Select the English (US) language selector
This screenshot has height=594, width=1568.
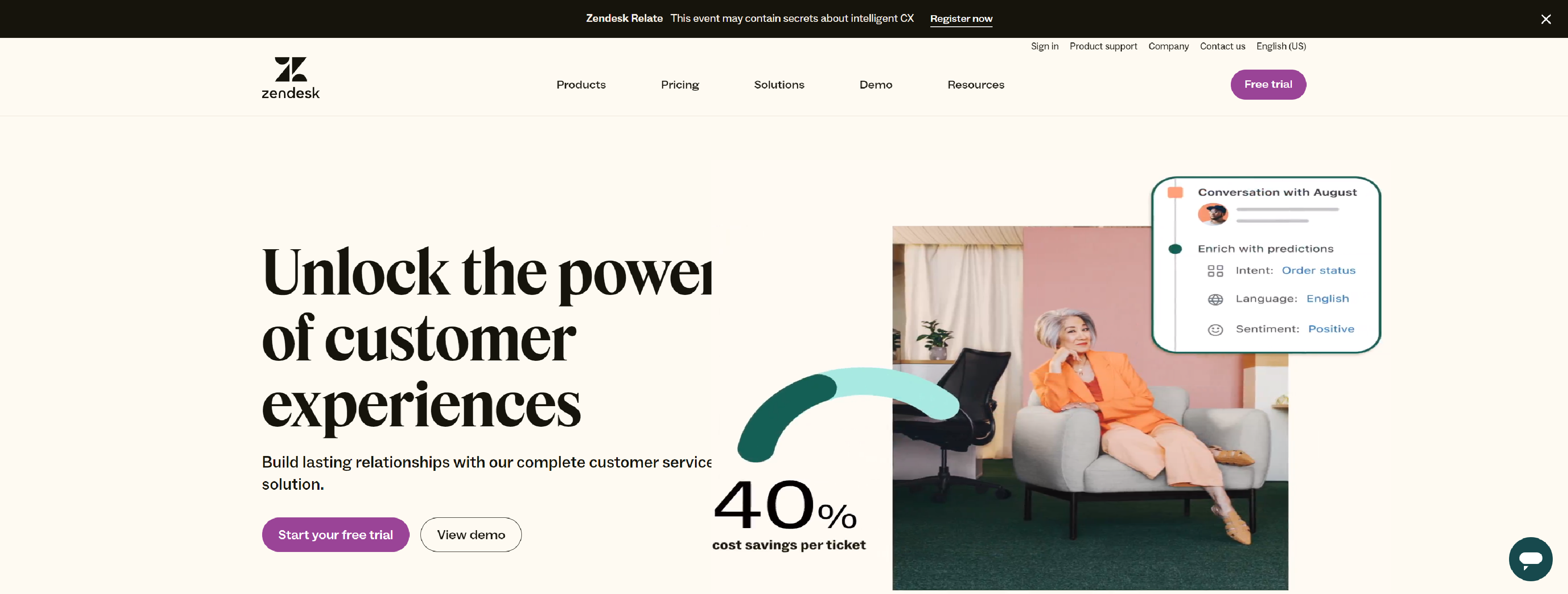click(1281, 46)
